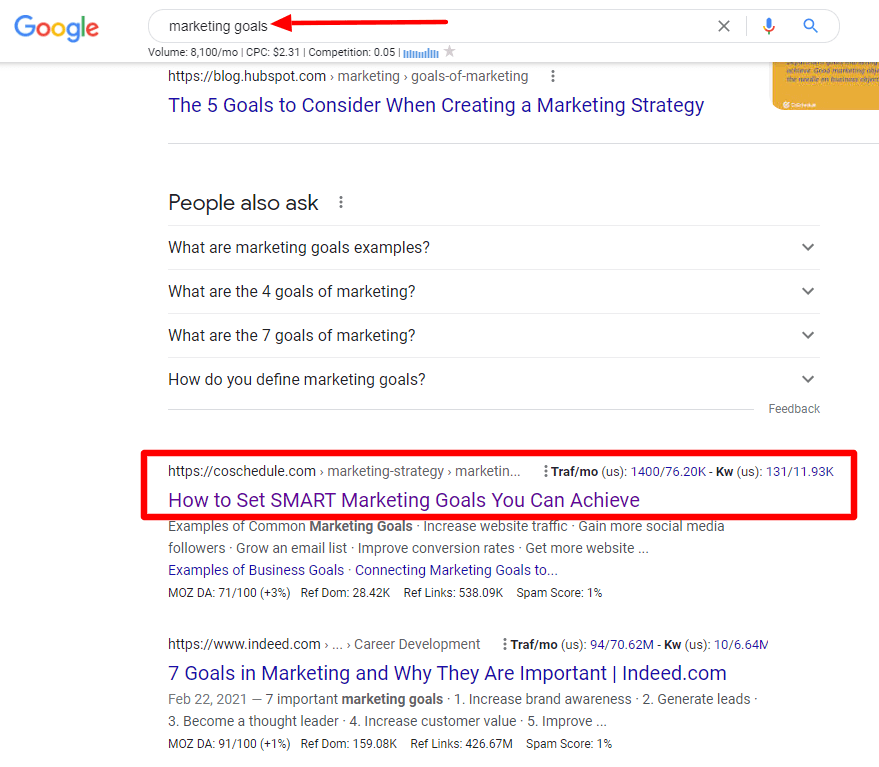
Task: Click the blue magnifier search icon
Action: click(x=810, y=26)
